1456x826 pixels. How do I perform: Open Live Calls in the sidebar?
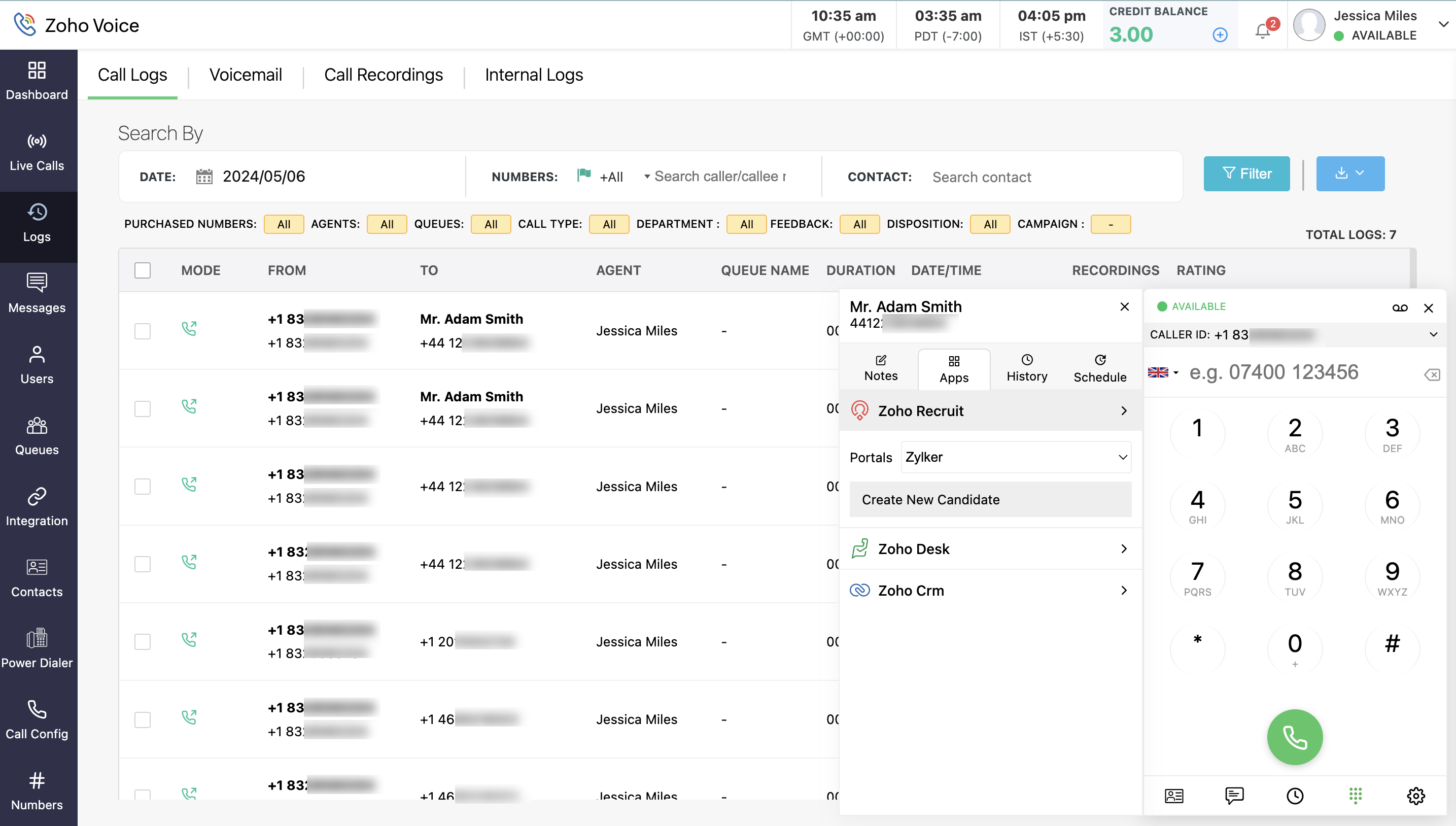click(x=37, y=152)
